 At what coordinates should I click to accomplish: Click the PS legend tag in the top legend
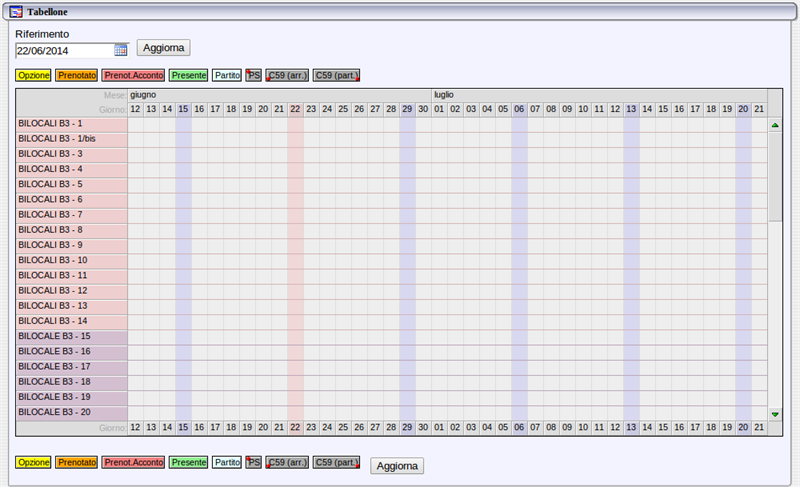tap(254, 75)
